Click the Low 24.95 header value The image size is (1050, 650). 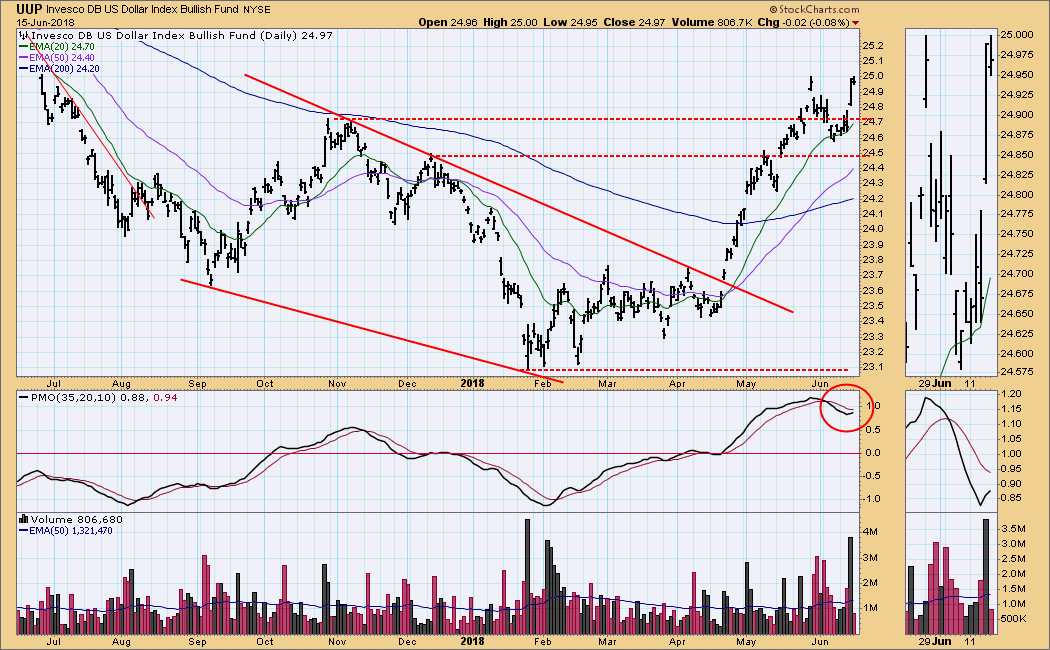pyautogui.click(x=571, y=22)
